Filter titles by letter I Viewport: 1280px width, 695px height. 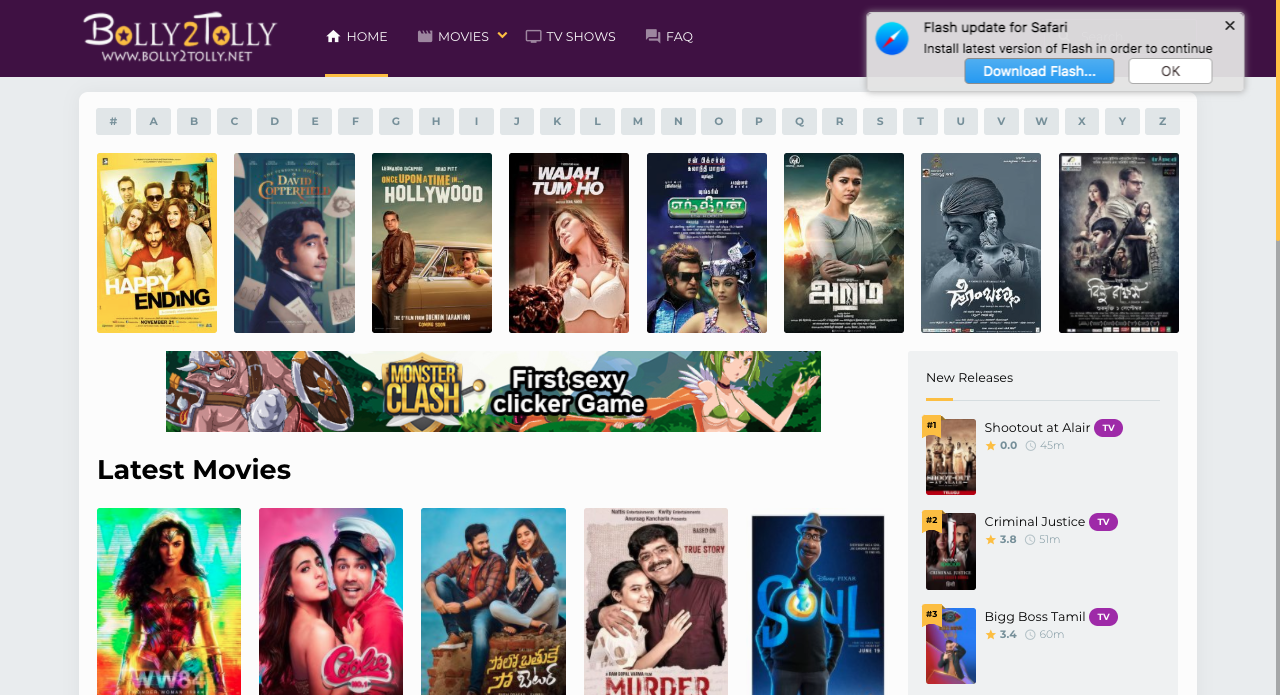point(476,121)
